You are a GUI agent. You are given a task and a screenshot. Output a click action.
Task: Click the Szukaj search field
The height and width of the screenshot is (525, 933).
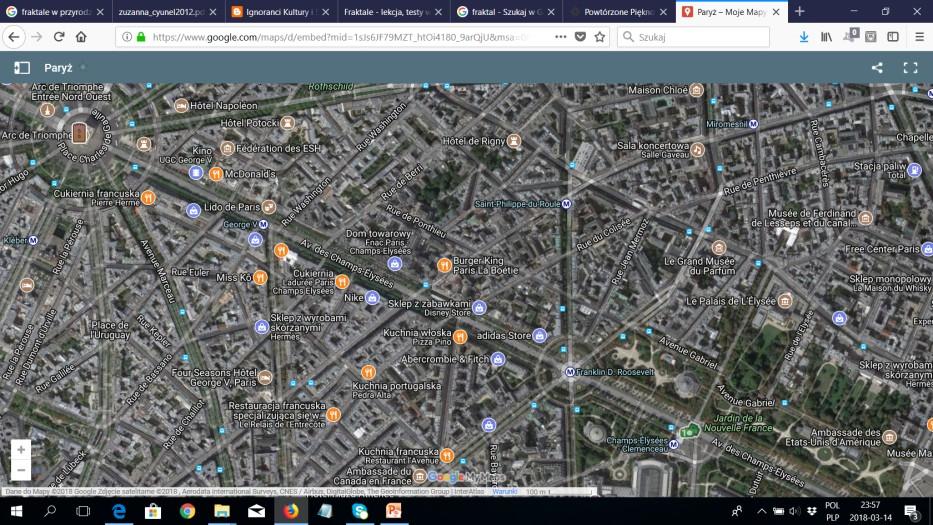pos(693,37)
